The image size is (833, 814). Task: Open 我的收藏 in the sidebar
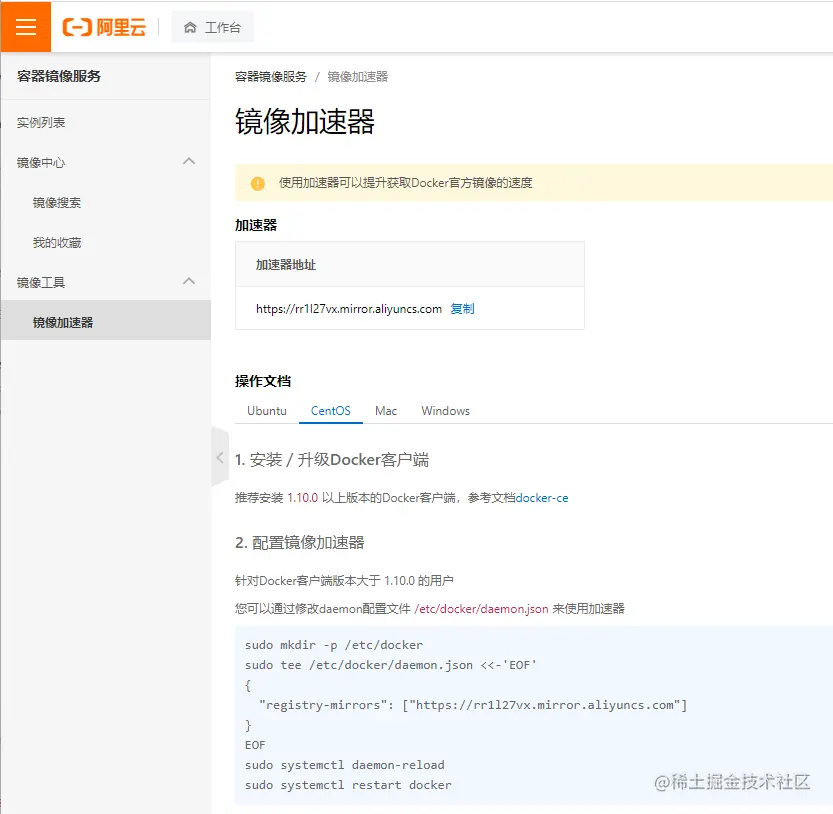tap(57, 243)
